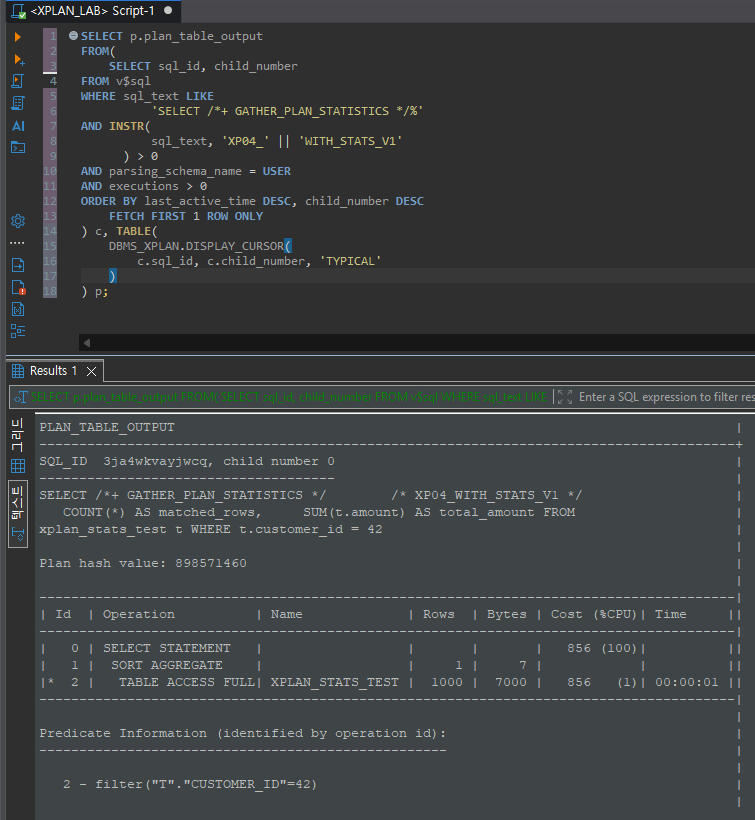Viewport: 755px width, 820px height.
Task: Expand the filter panel with arrows icon
Action: (565, 397)
